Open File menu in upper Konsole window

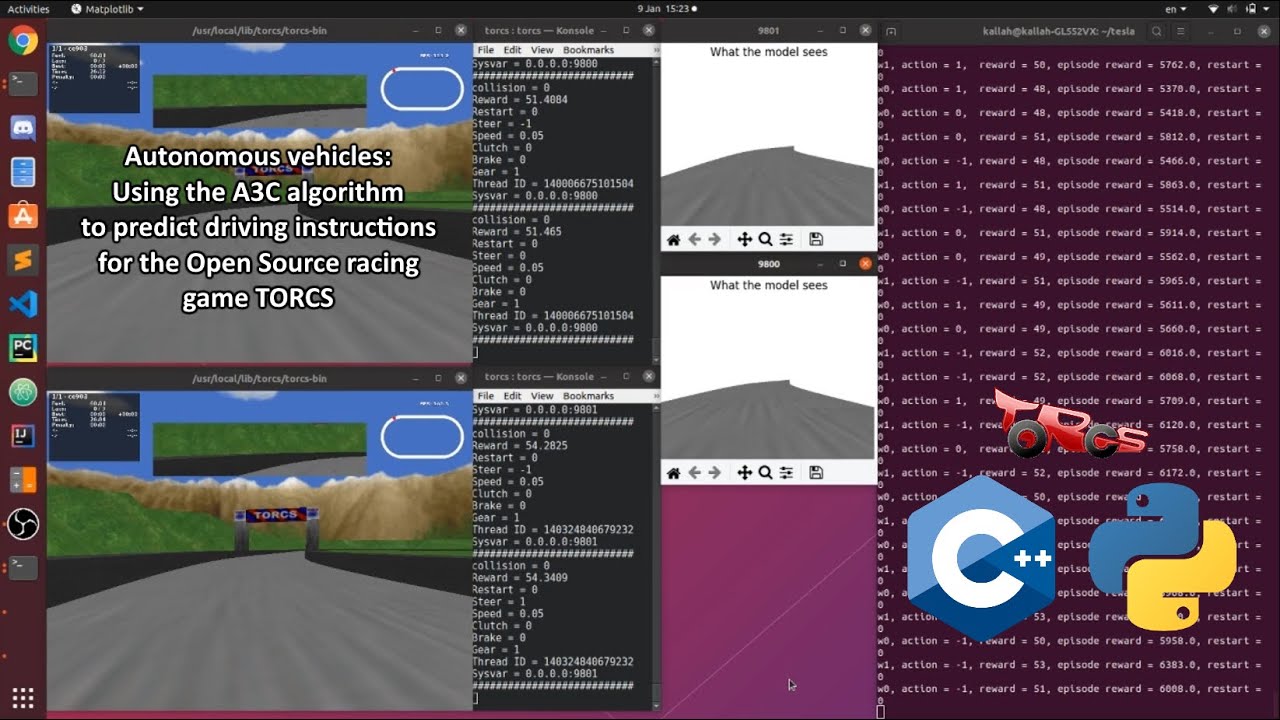(x=485, y=50)
